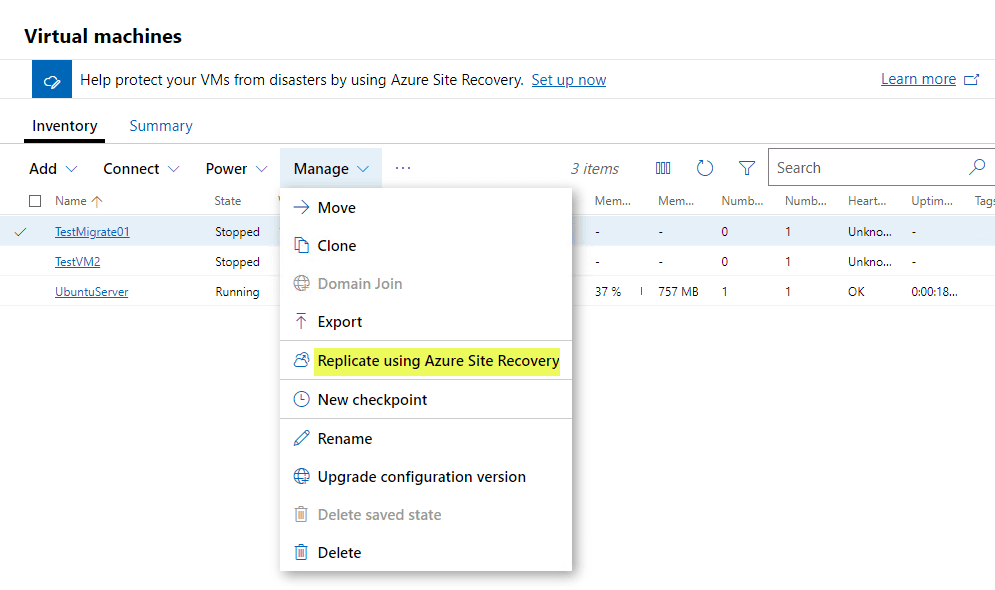Click the Set up now link
The height and width of the screenshot is (590, 995).
pos(569,80)
